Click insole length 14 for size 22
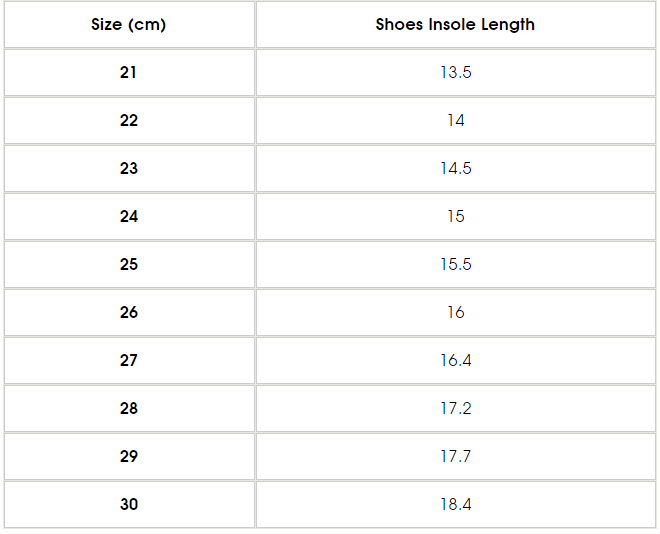The height and width of the screenshot is (534, 660). (x=455, y=120)
